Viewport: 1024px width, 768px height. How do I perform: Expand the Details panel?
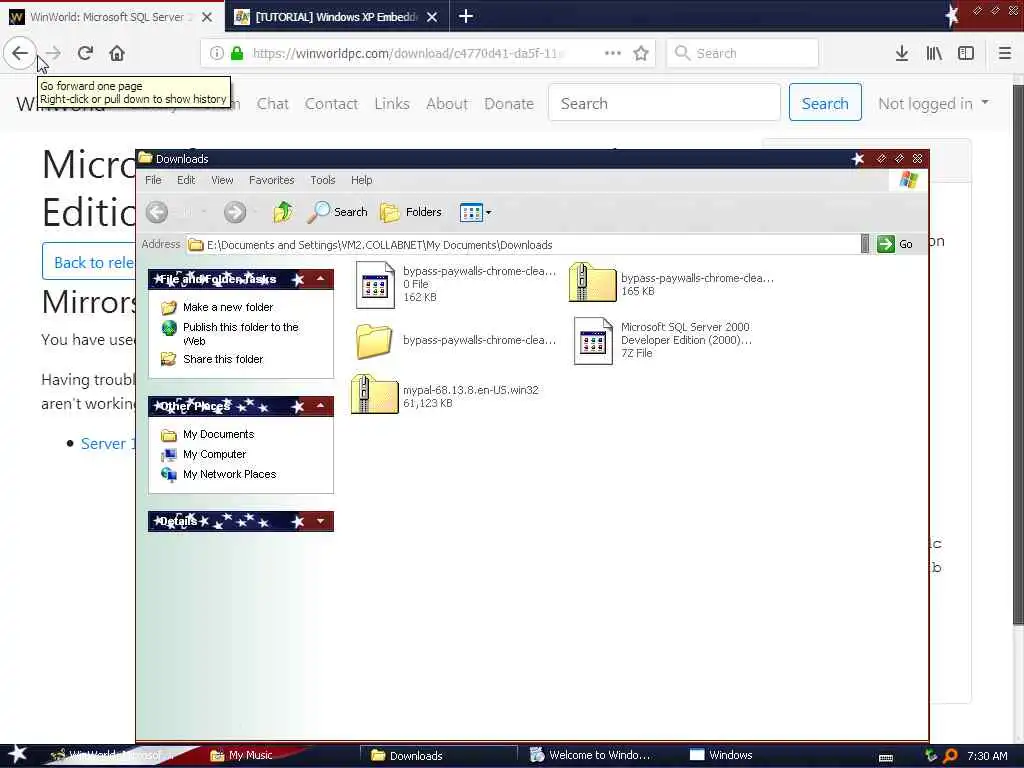click(321, 521)
